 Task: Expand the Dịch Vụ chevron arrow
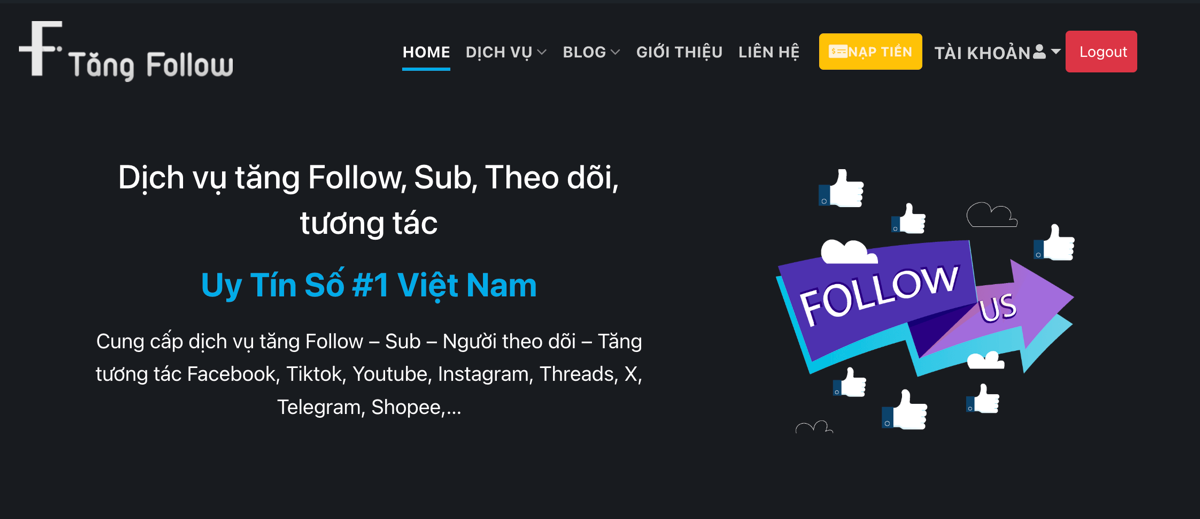click(542, 52)
